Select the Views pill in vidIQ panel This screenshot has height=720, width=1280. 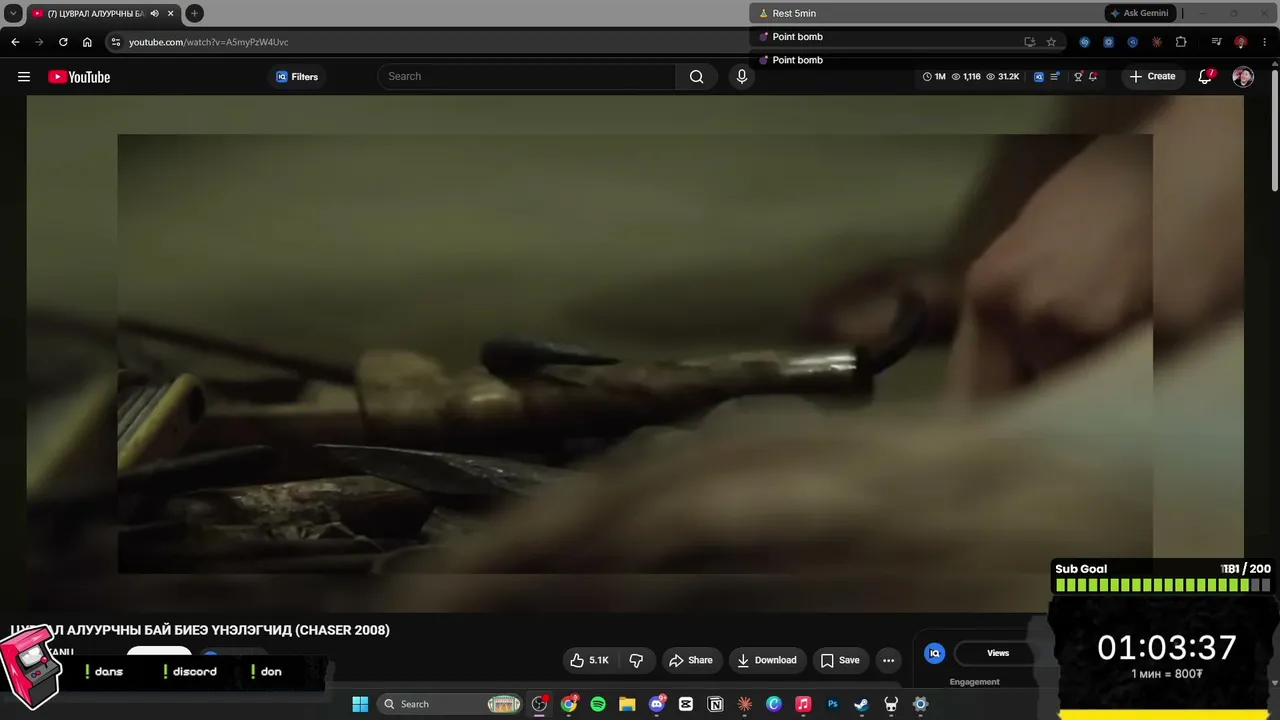point(997,653)
